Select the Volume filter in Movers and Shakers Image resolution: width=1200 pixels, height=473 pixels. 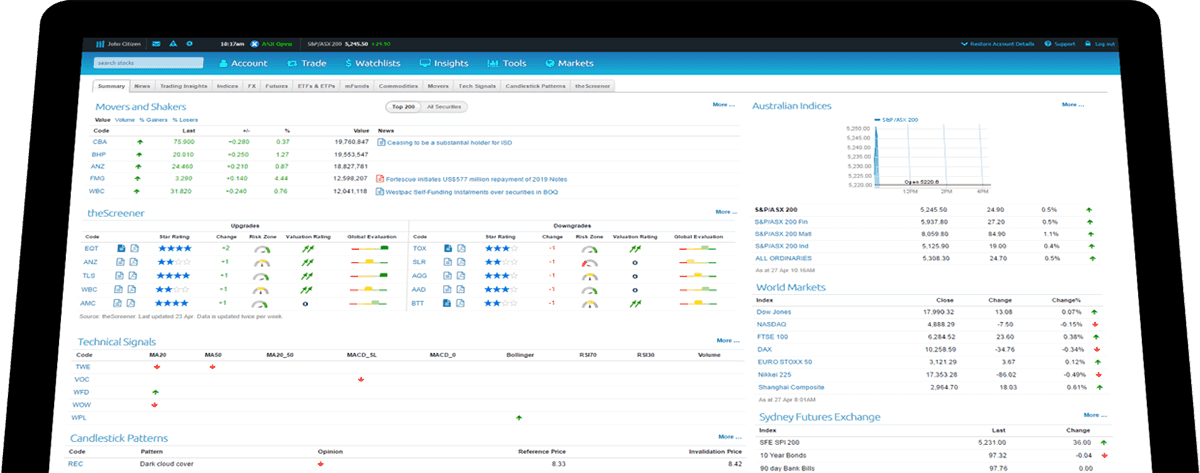[x=125, y=120]
